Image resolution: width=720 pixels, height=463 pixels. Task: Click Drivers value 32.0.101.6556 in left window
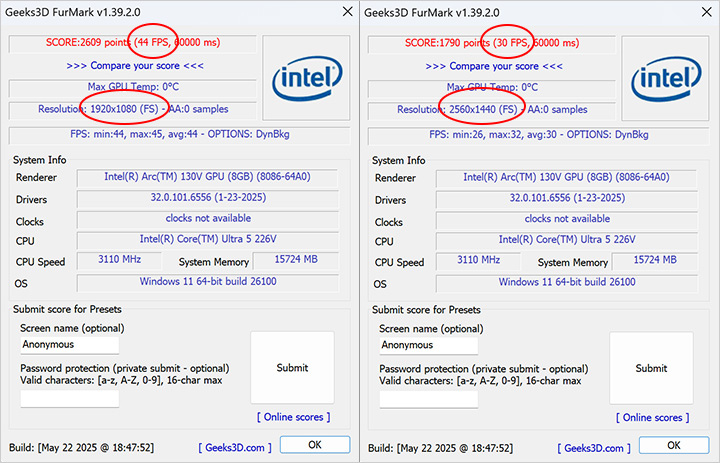tap(208, 198)
